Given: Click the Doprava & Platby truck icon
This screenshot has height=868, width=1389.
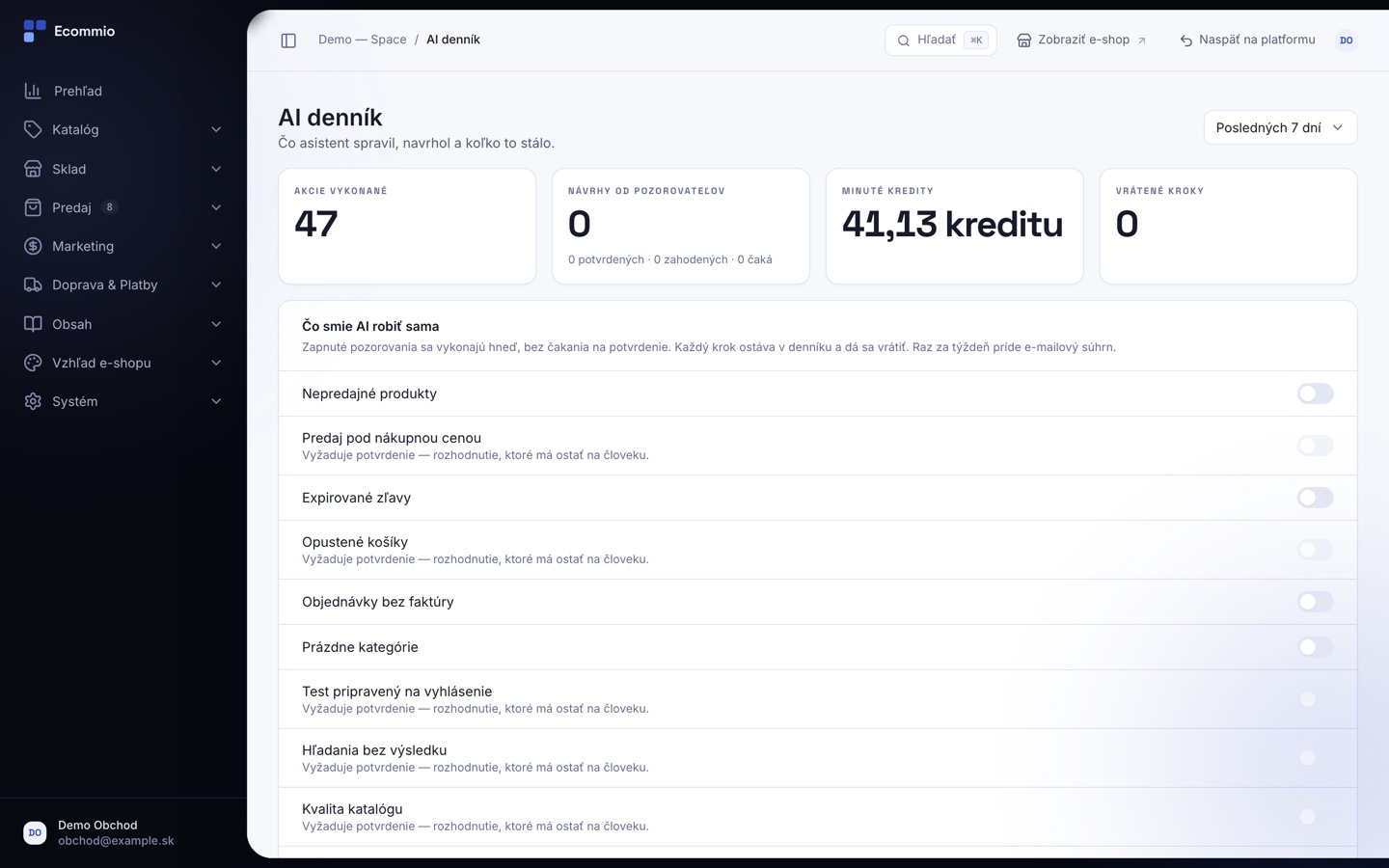Looking at the screenshot, I should point(33,285).
